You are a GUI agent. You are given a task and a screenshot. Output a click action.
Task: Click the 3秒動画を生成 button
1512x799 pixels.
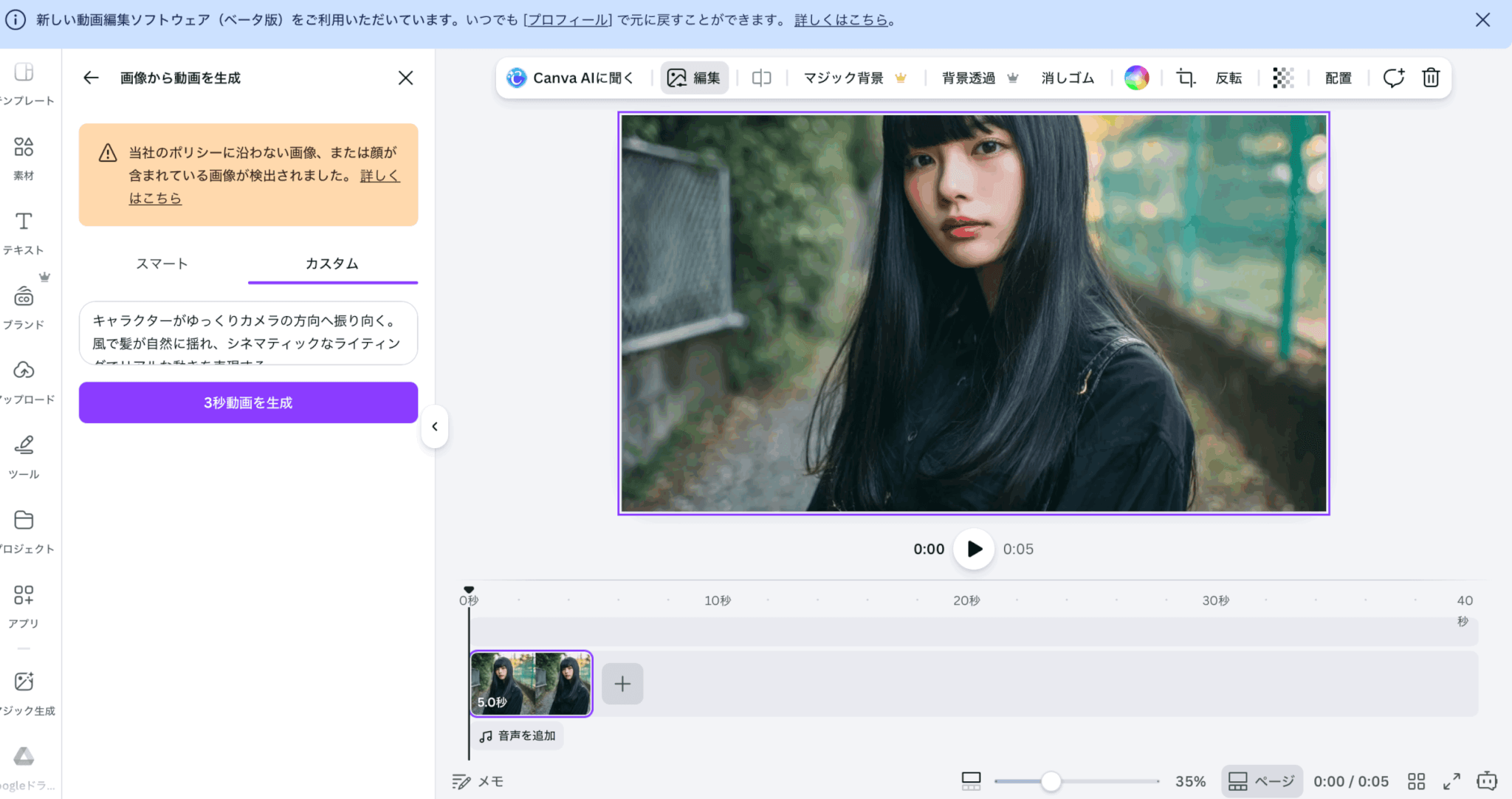coord(248,402)
